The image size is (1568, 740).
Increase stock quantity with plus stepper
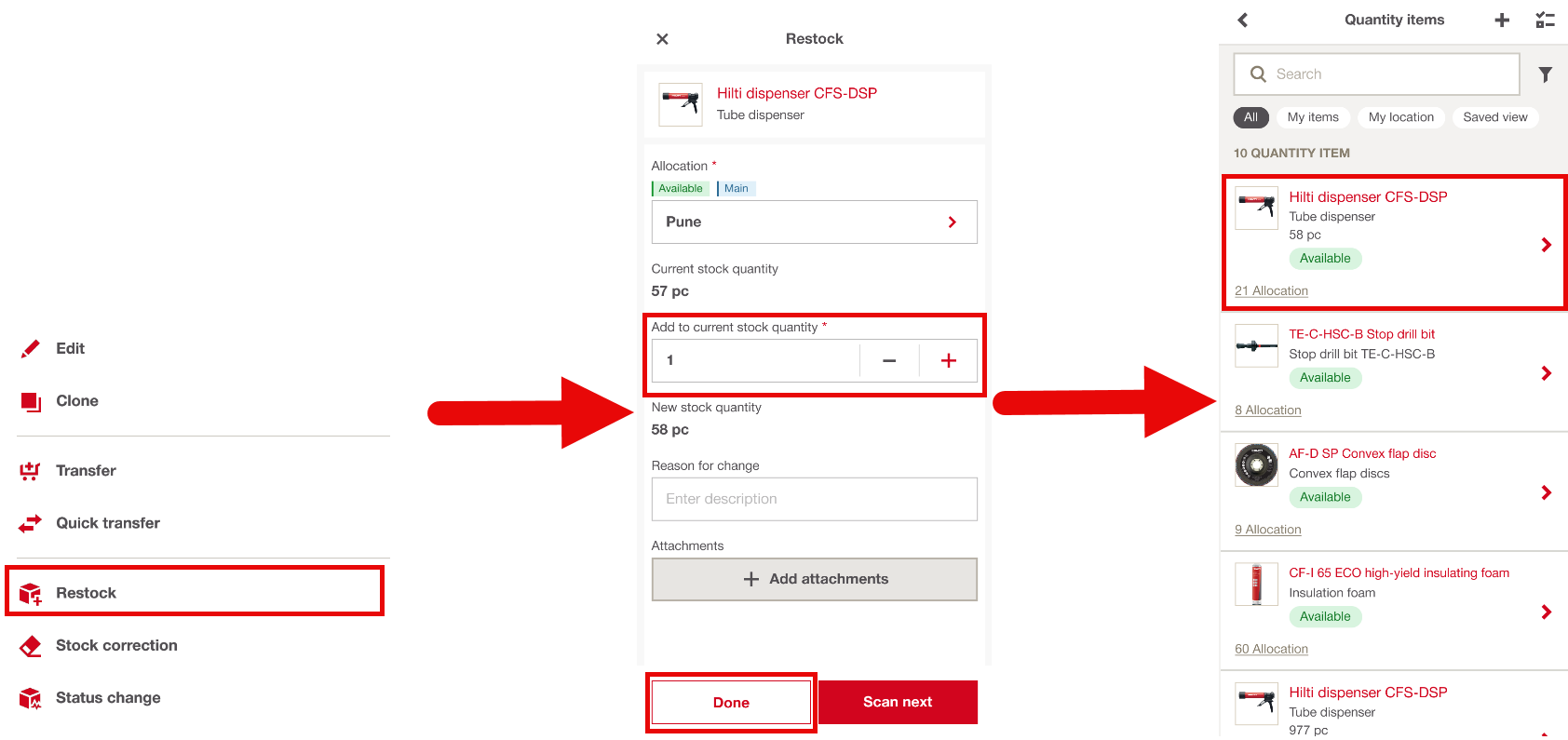pos(948,361)
